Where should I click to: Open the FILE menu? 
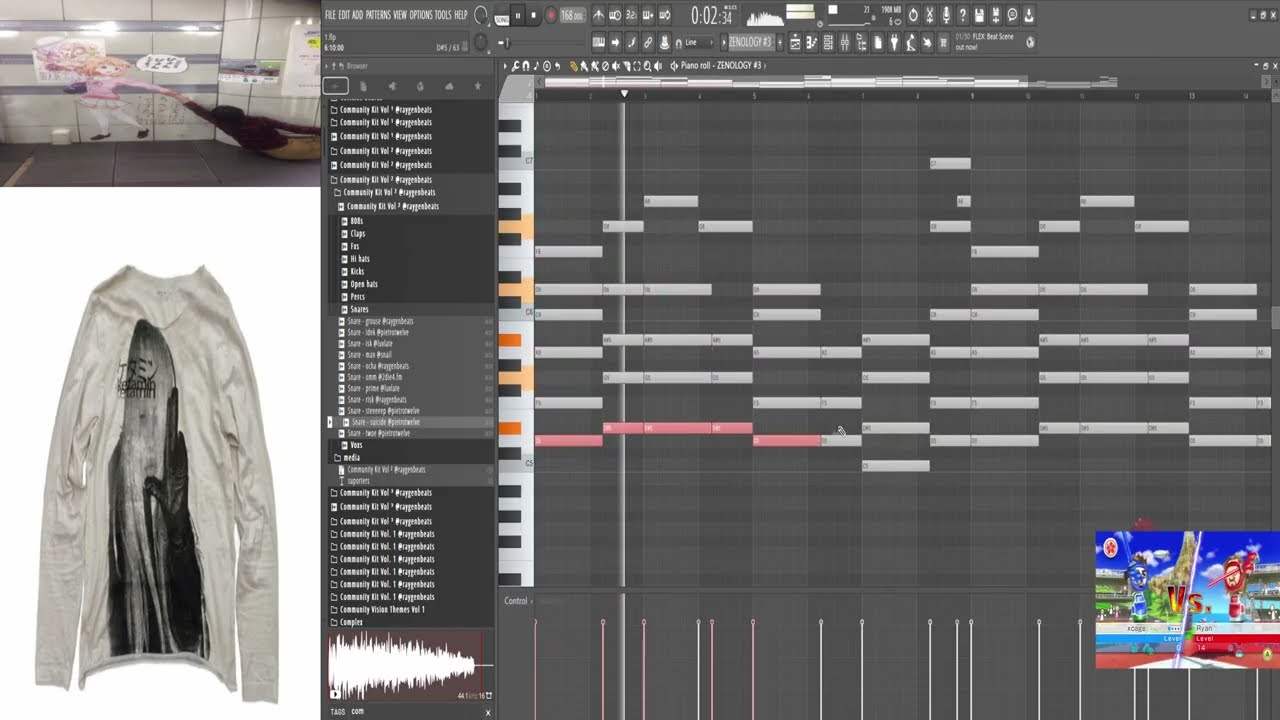330,15
